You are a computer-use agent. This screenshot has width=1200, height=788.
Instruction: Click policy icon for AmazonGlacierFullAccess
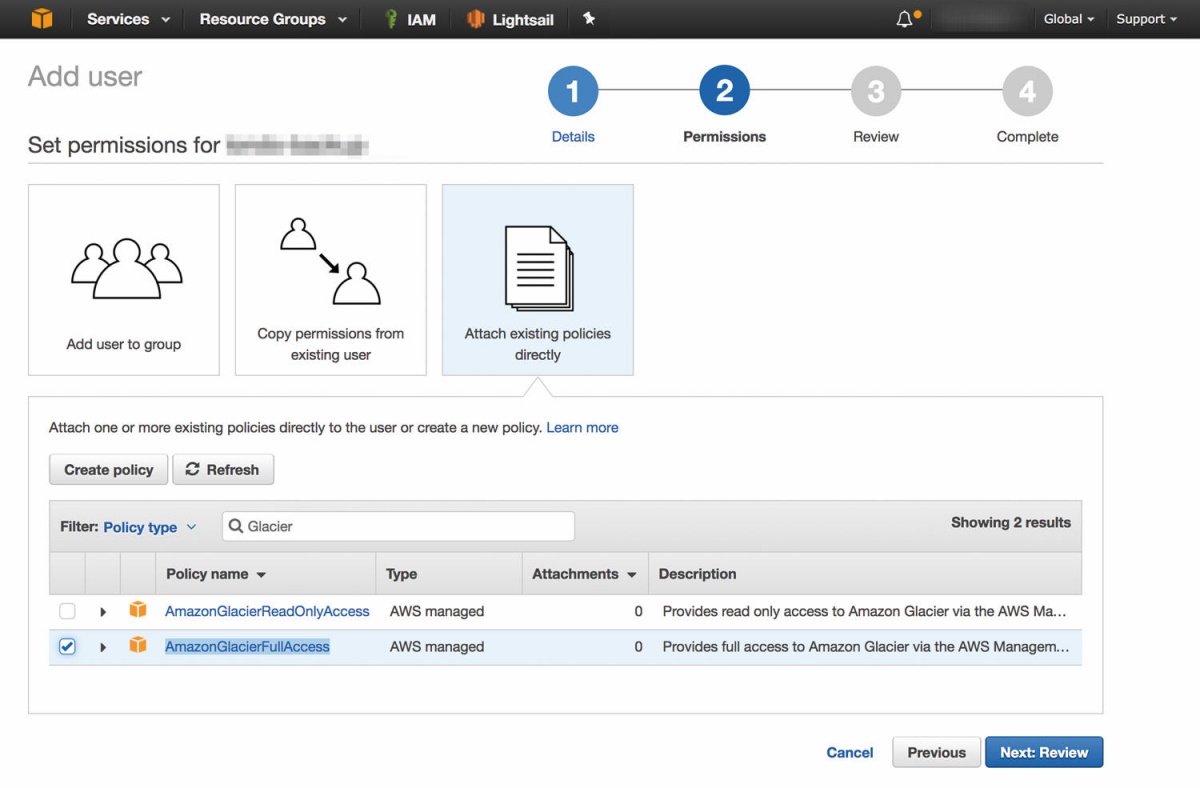[138, 646]
